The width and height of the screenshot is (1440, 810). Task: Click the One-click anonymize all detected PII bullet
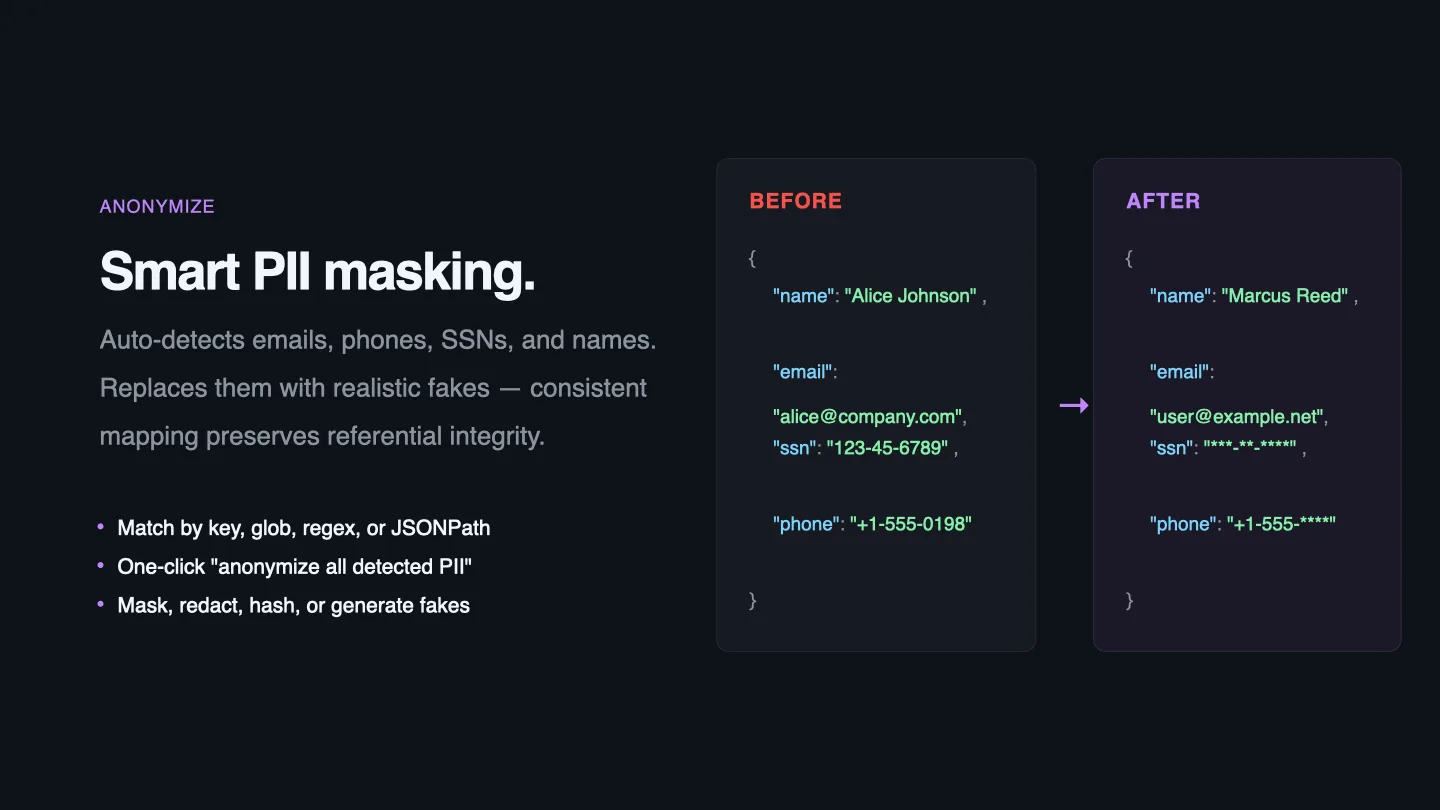point(294,567)
